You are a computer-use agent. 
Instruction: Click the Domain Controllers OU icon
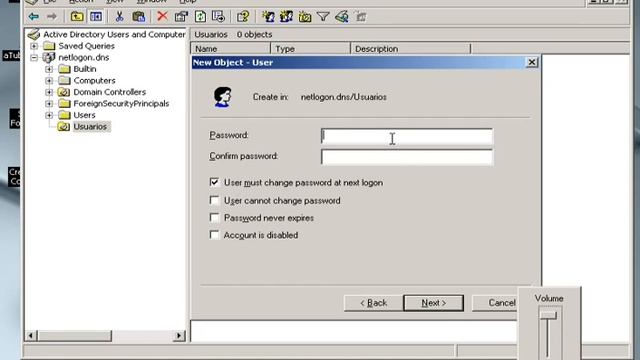click(x=64, y=92)
